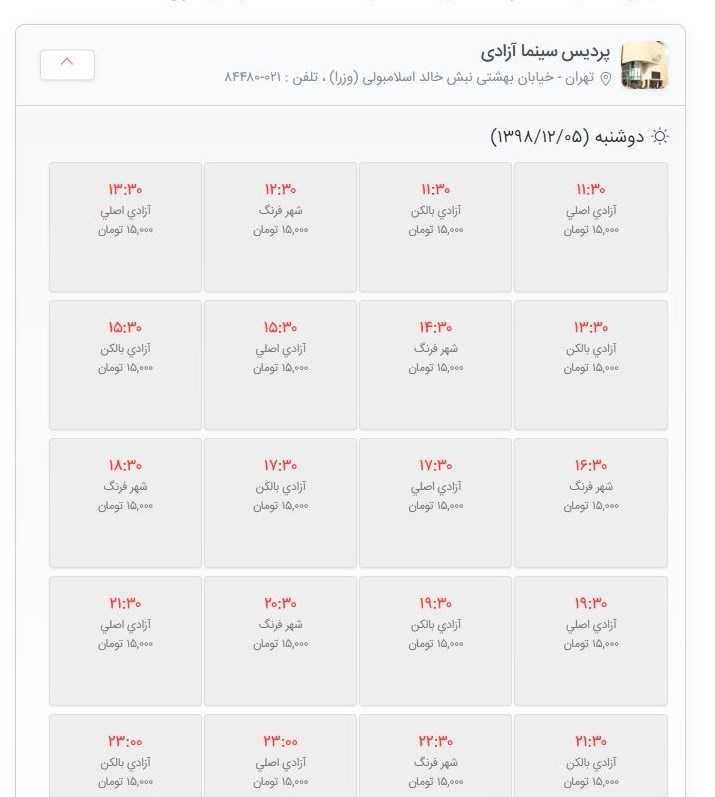Click the cinema address and phone text
The height and width of the screenshot is (797, 715).
coord(408,78)
